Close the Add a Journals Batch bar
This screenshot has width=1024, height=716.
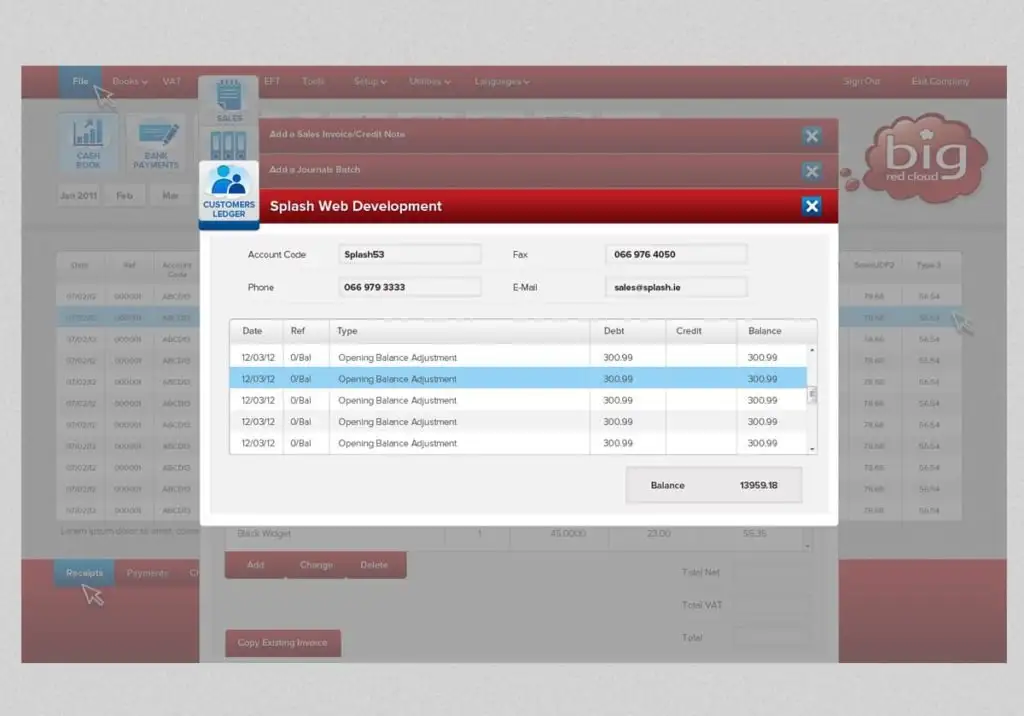pos(811,171)
